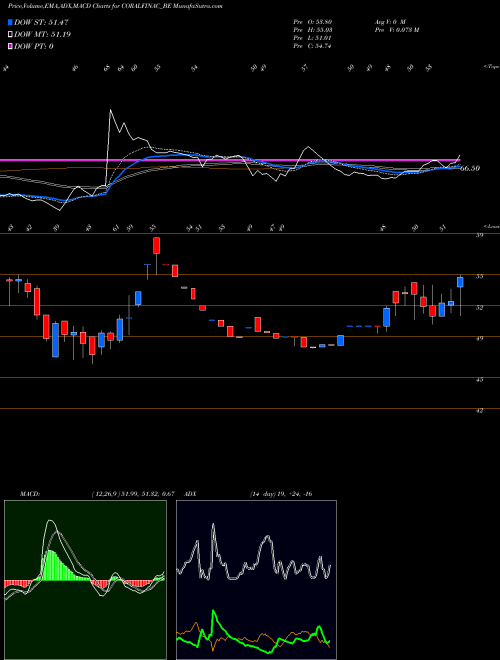Click the "DOW PT: 0" legend text

34,46
